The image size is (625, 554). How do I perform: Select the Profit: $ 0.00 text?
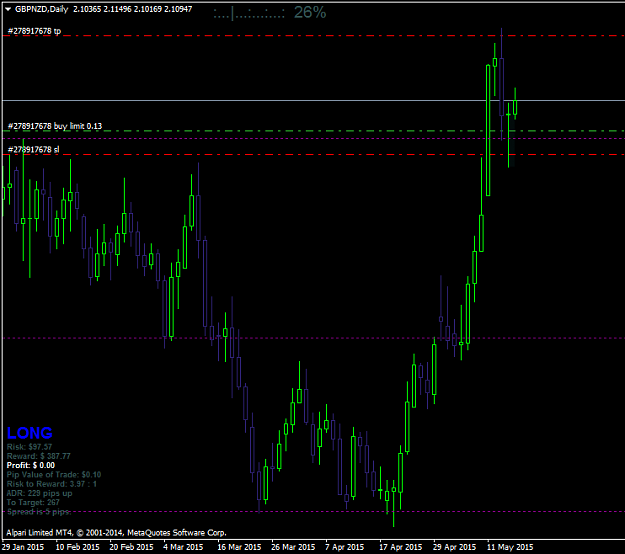(31, 465)
